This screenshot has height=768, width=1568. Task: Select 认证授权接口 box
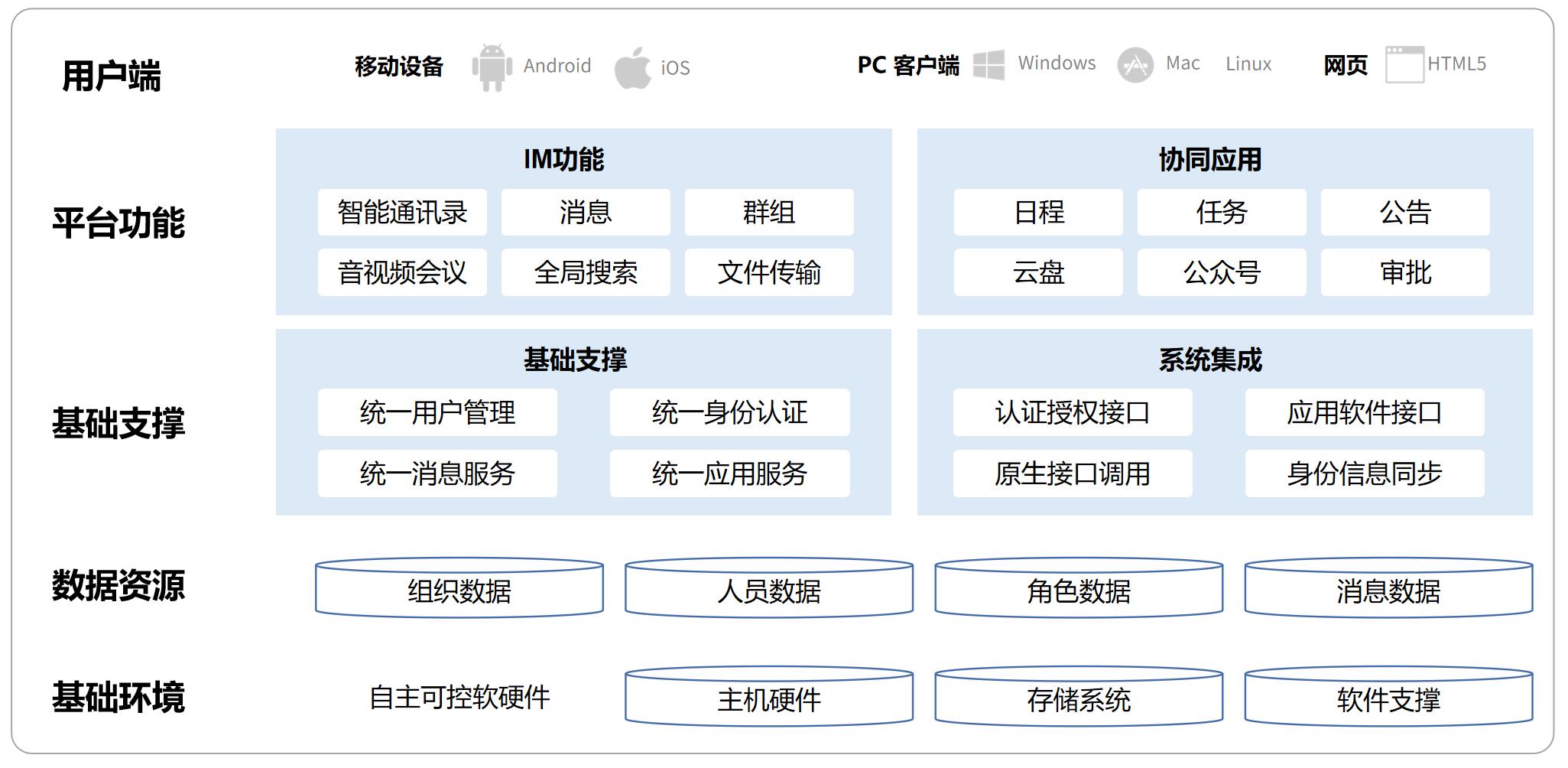[1073, 412]
